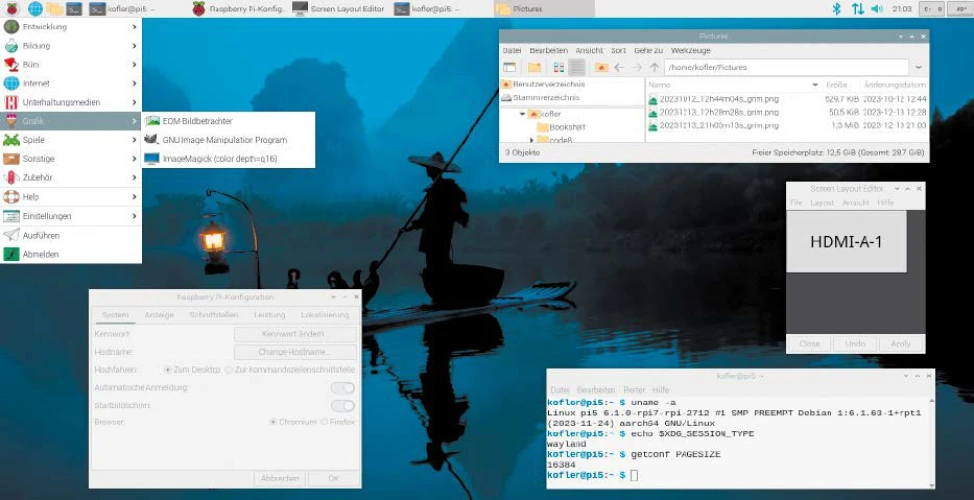Open the volume speaker icon in tray
974x500 pixels.
click(877, 9)
